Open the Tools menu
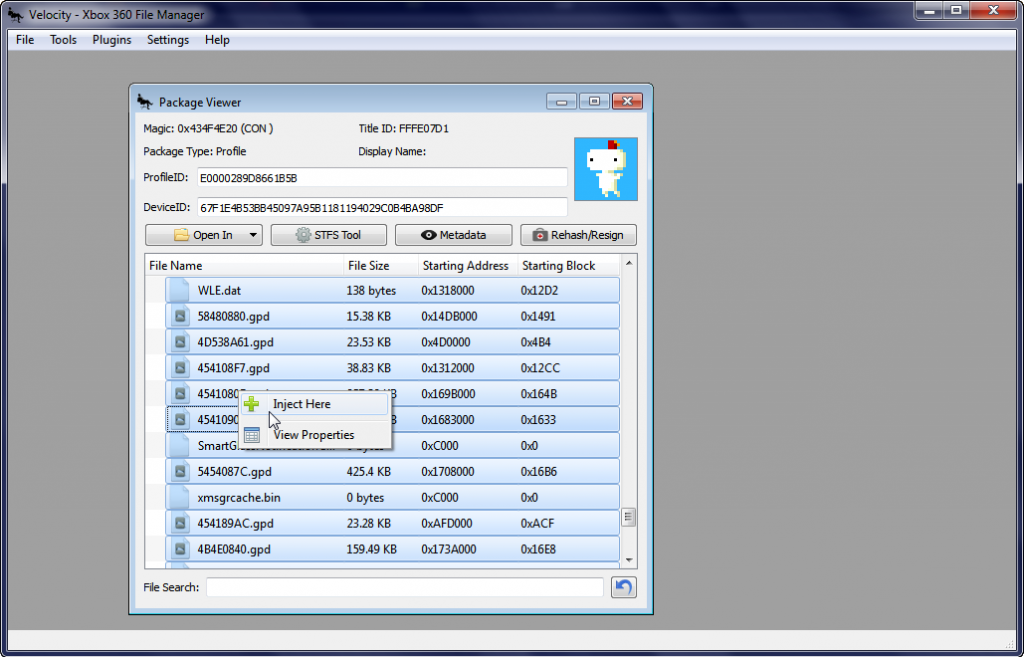The image size is (1024, 657). click(x=63, y=40)
